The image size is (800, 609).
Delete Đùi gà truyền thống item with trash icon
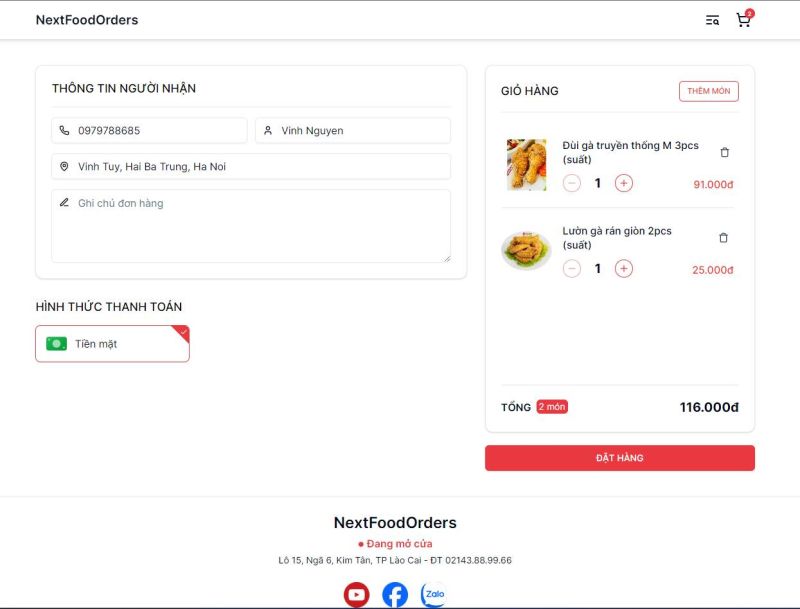pos(724,152)
